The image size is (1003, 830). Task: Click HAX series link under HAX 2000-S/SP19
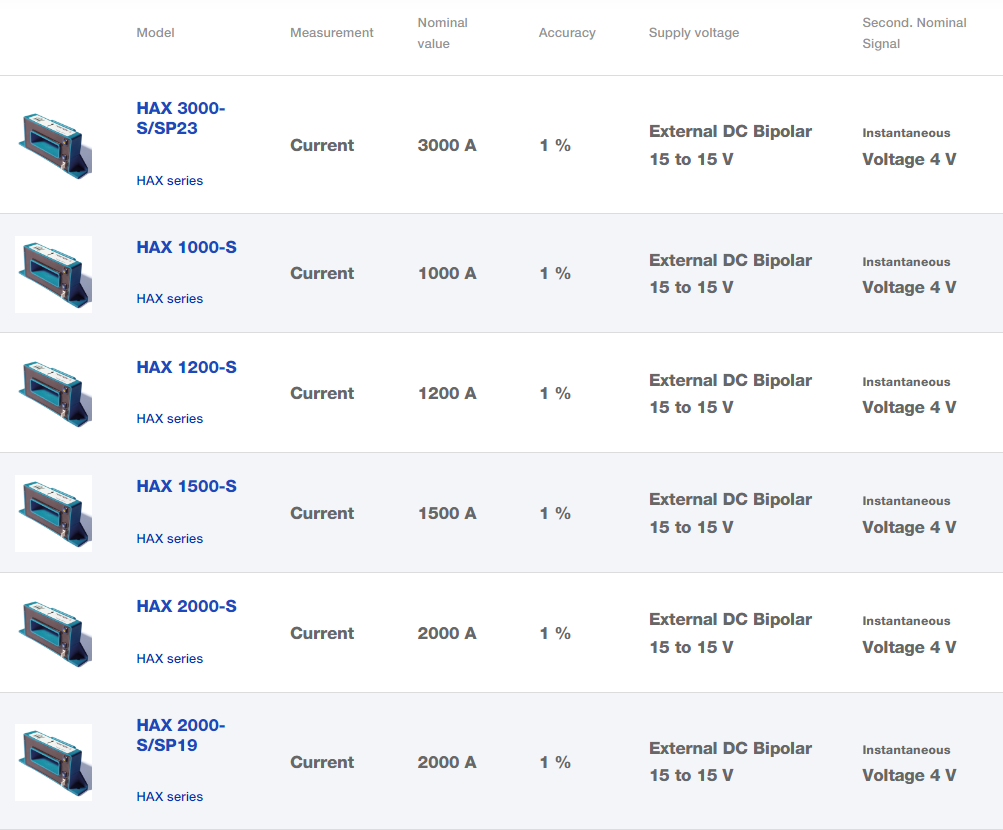pos(170,797)
